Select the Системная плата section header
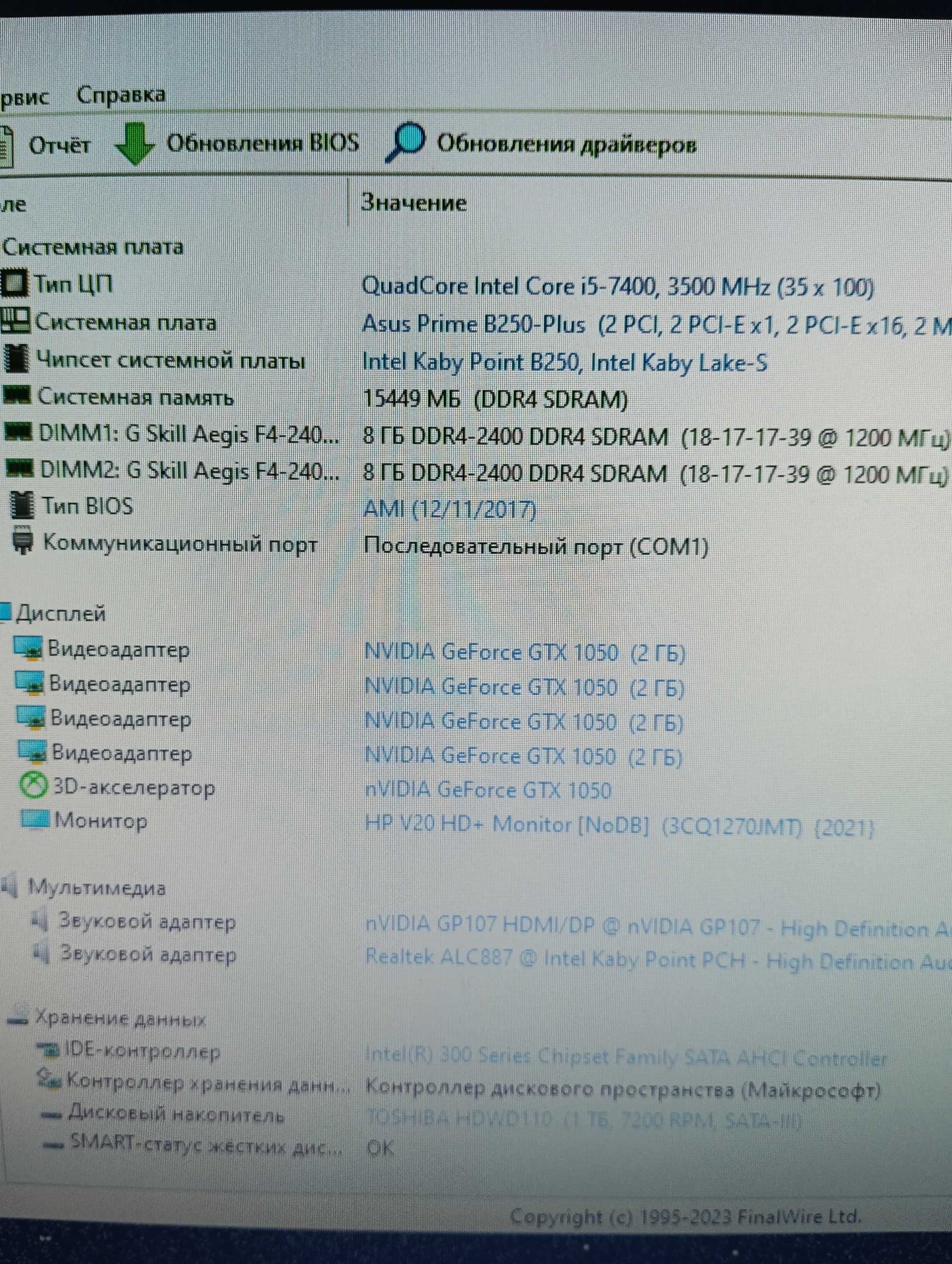The image size is (952, 1264). (93, 247)
